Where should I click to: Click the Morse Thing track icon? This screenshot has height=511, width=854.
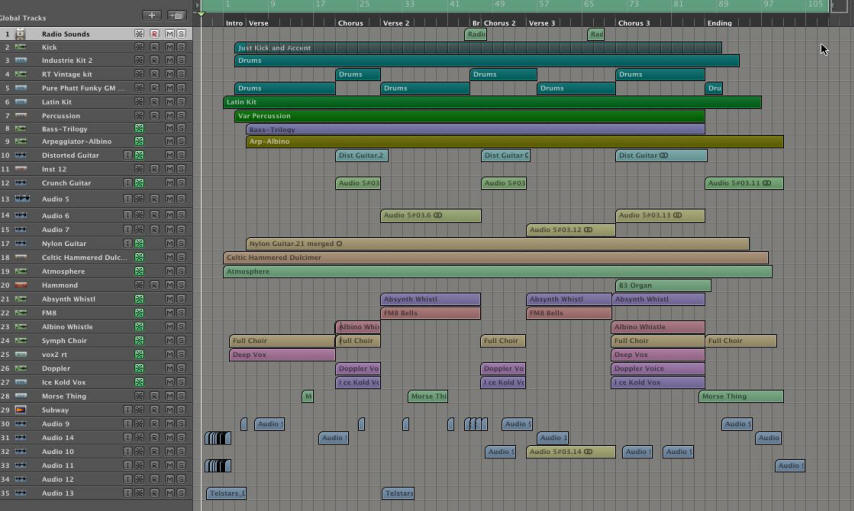tap(21, 396)
